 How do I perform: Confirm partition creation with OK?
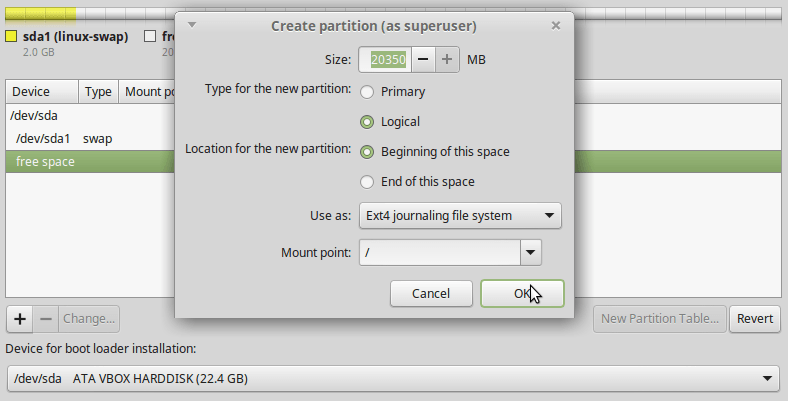click(x=522, y=293)
